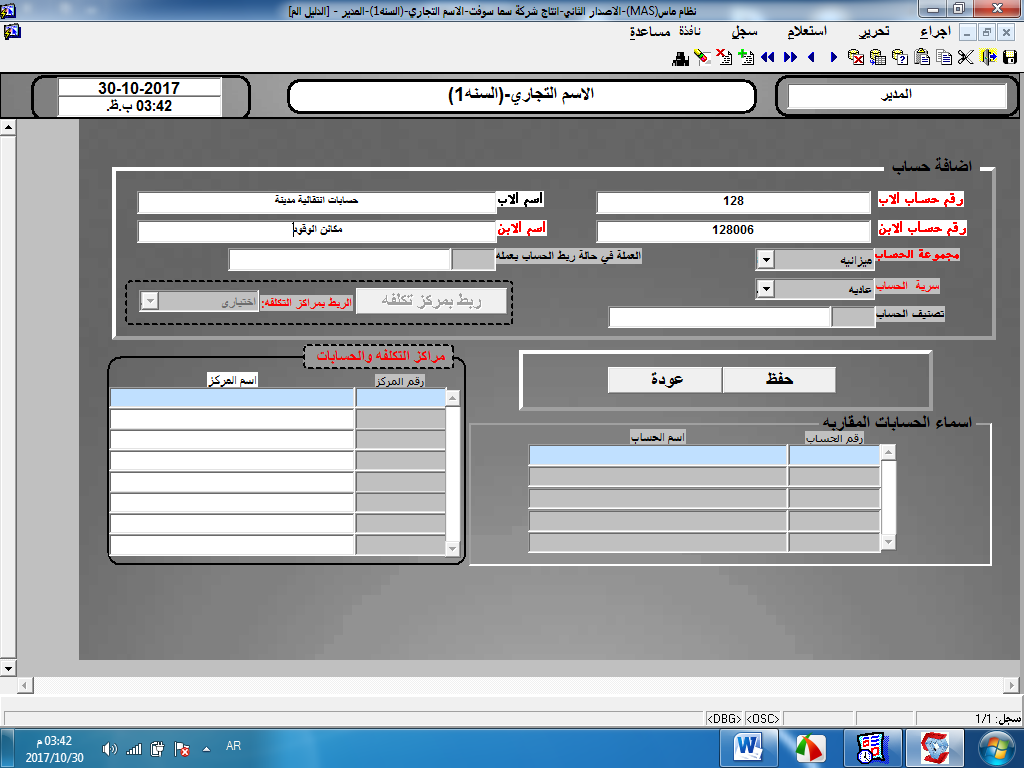Click the تصنيف الحساب input field
This screenshot has width=1024, height=768.
[720, 317]
